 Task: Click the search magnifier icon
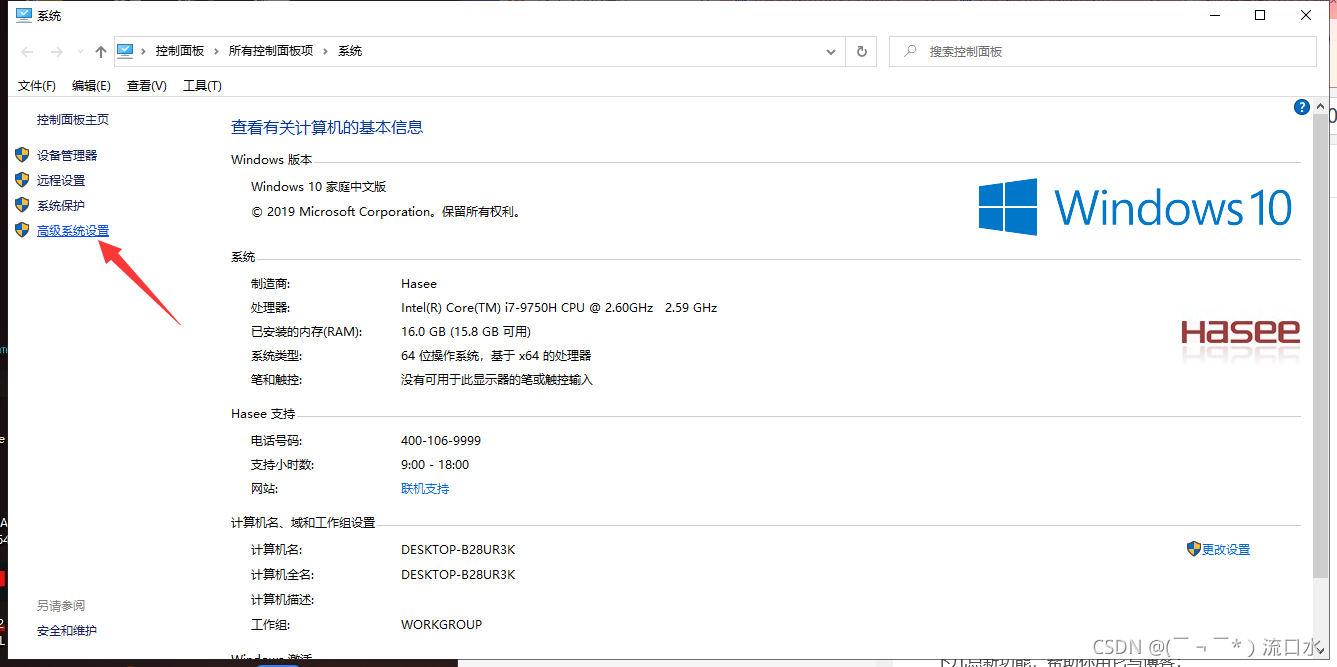click(910, 51)
